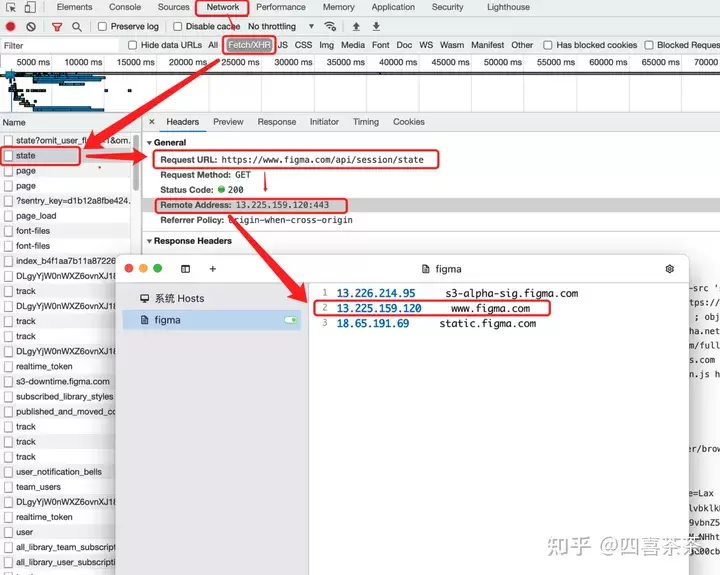Viewport: 720px width, 575px height.
Task: Open No throttling dropdown
Action: pyautogui.click(x=281, y=27)
